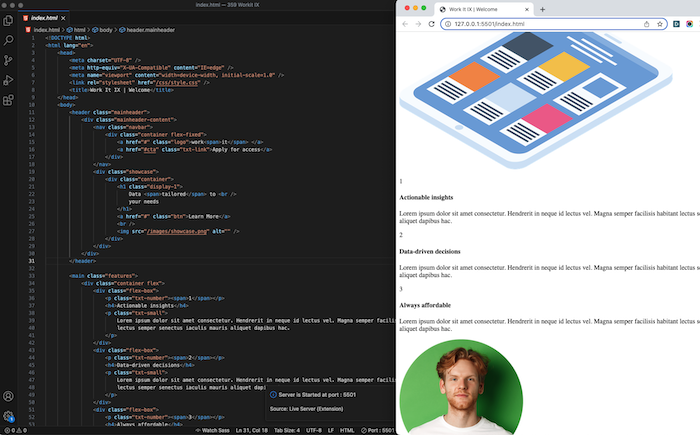Bookmark this page with the star icon
This screenshot has width=700, height=435.
[660, 24]
